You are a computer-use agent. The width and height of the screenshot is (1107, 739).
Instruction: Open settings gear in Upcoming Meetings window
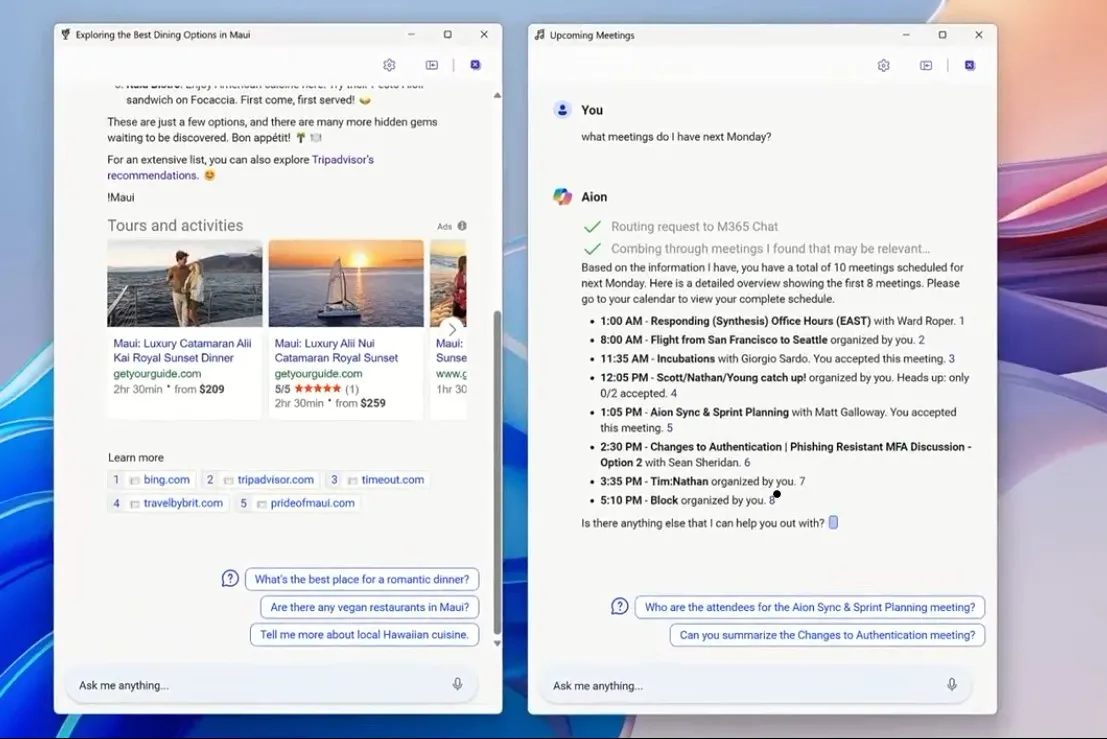(x=883, y=66)
